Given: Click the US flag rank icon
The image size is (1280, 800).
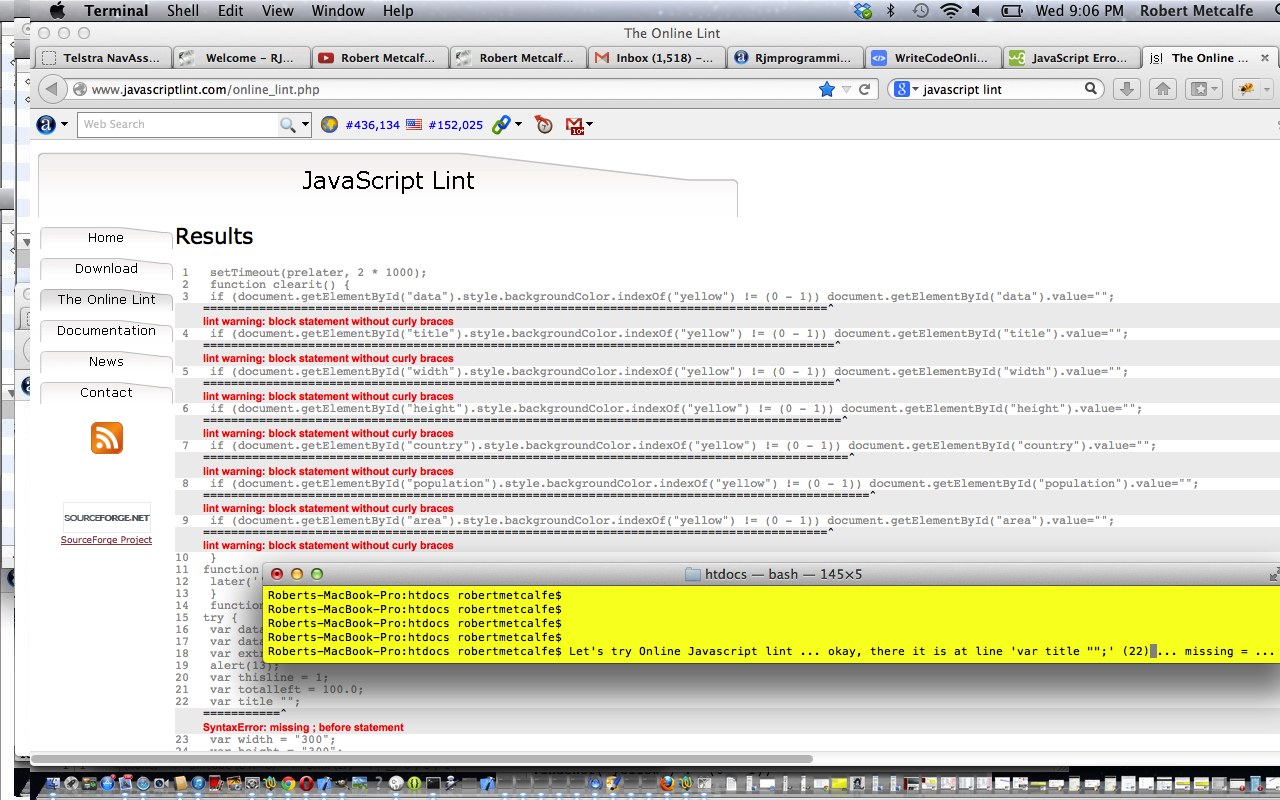Looking at the screenshot, I should click(x=412, y=125).
